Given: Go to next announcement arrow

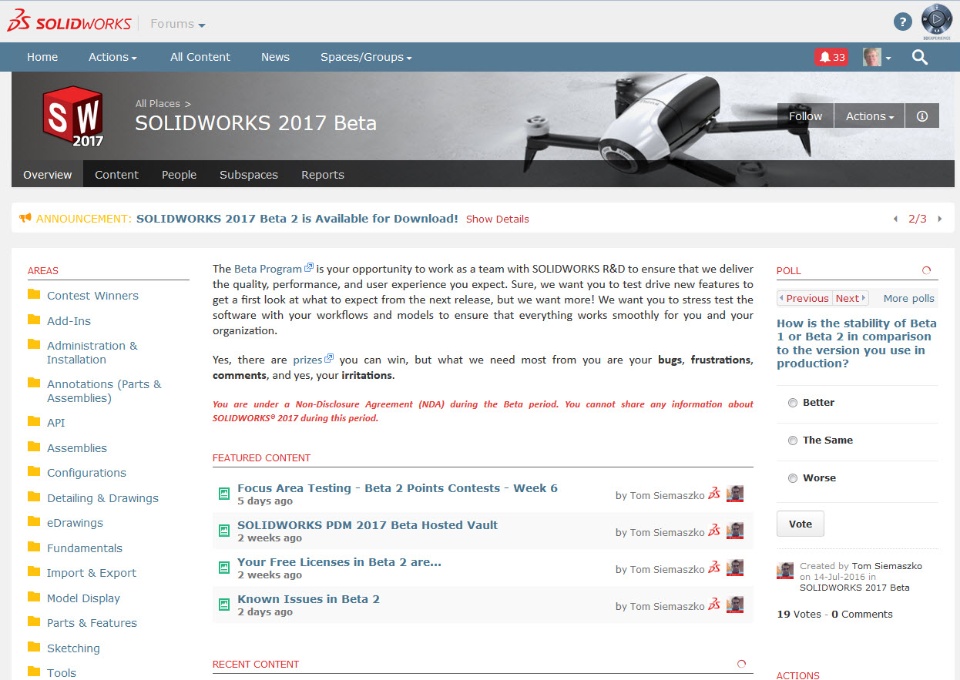Looking at the screenshot, I should tap(940, 219).
